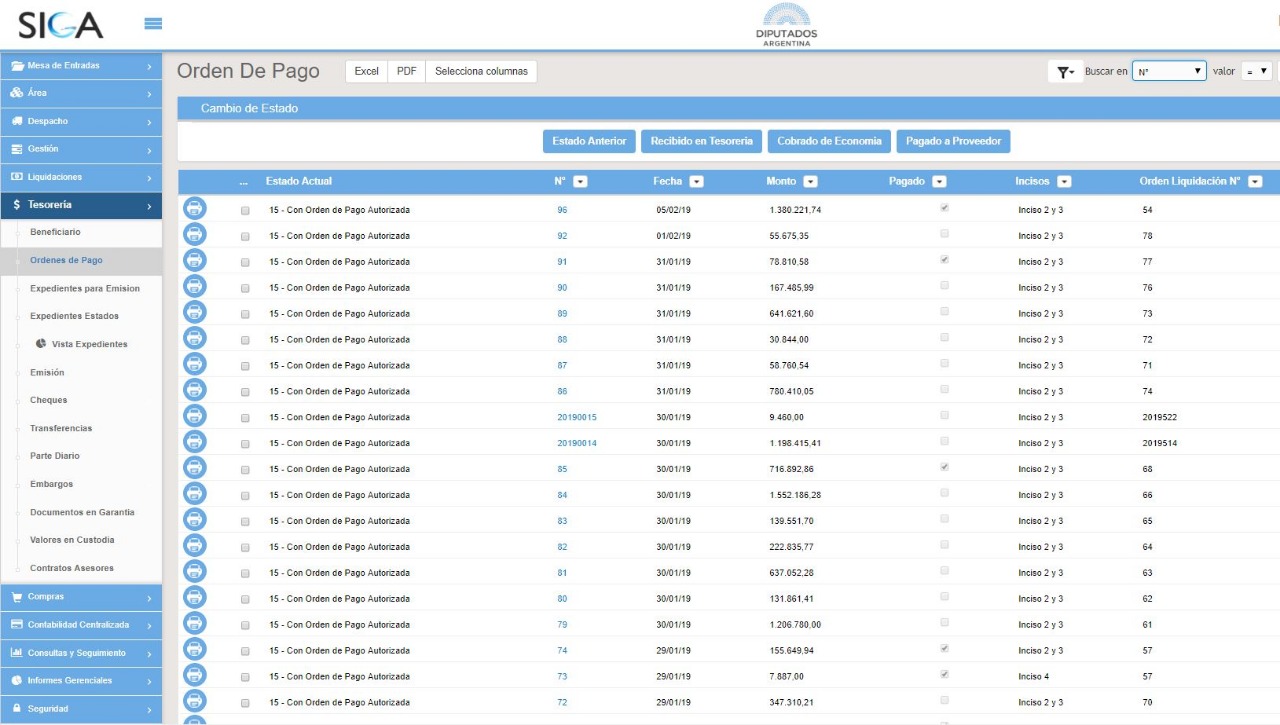Screen dimensions: 1280x725
Task: Open order 20190014 link
Action: (577, 444)
